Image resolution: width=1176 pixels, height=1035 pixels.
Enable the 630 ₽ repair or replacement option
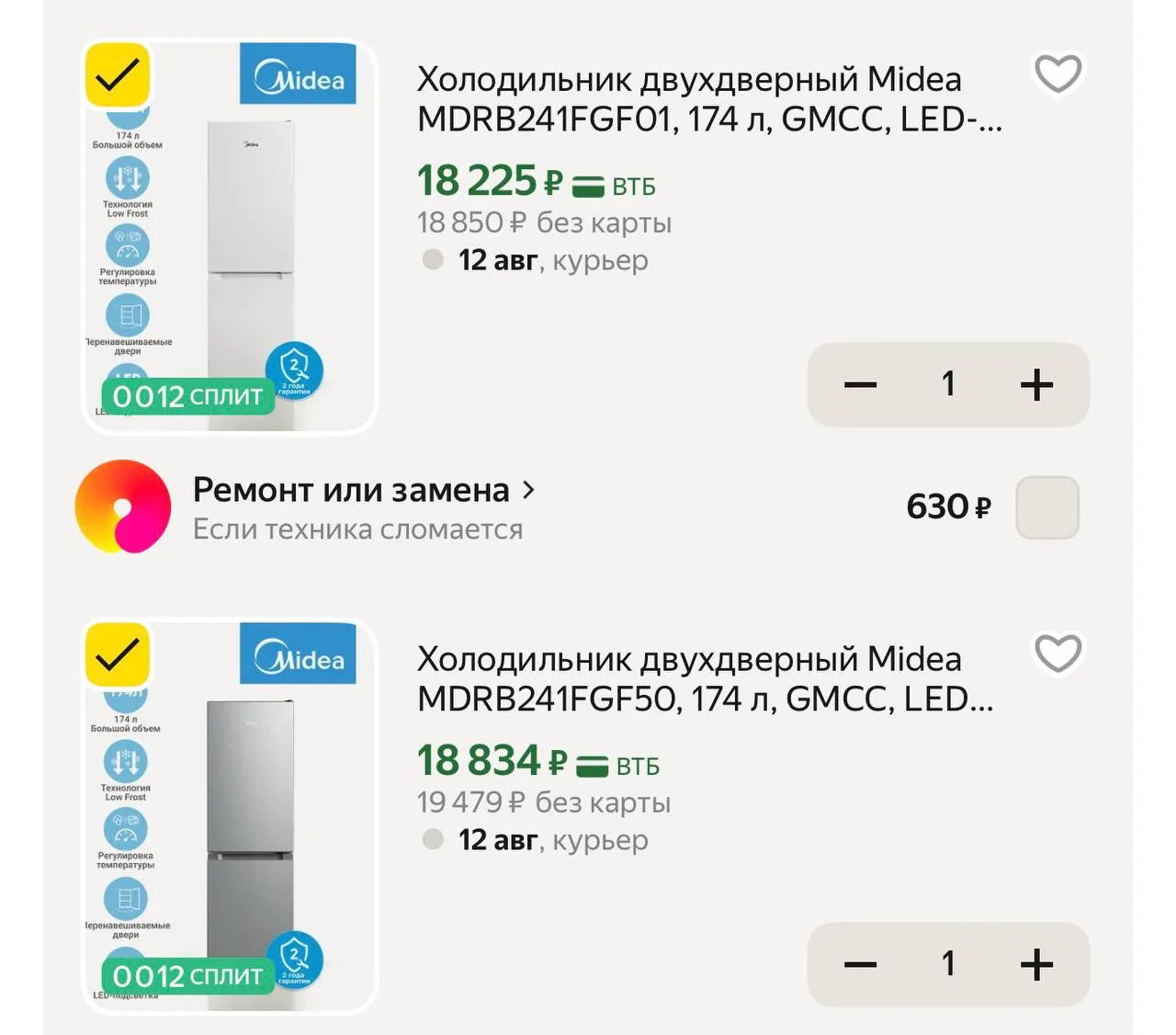tap(1047, 507)
